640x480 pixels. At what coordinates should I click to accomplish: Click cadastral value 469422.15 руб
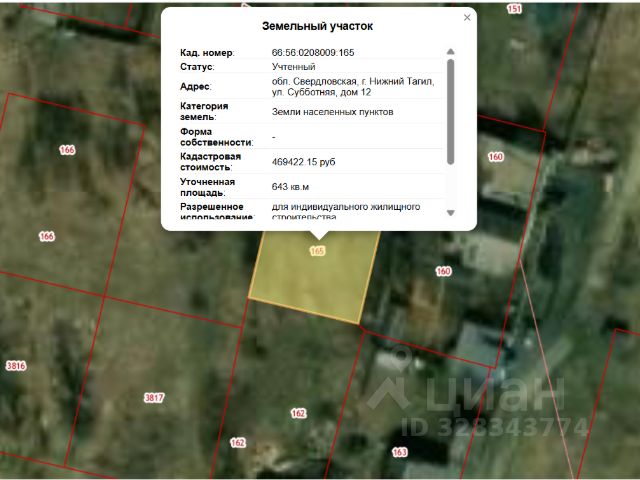tap(303, 162)
